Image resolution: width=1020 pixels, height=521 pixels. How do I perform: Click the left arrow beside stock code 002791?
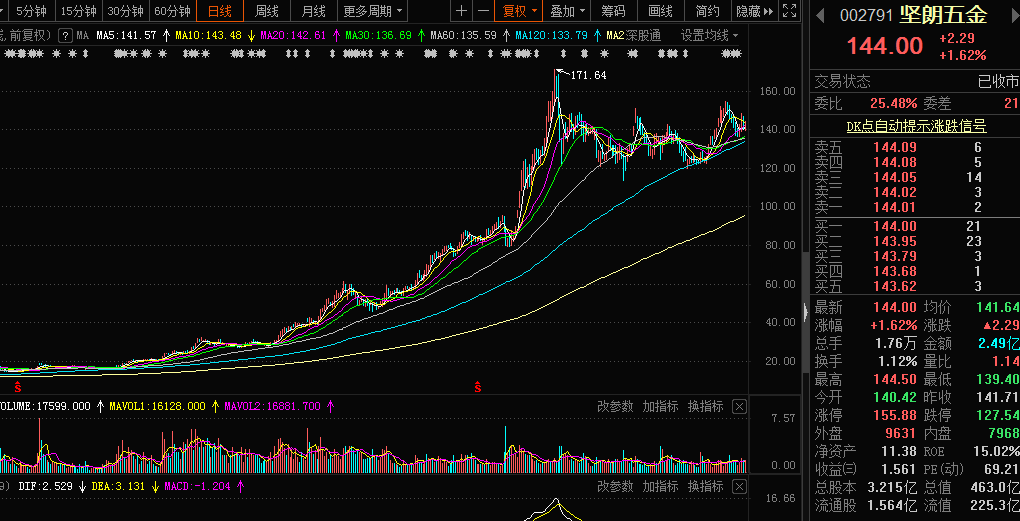click(821, 15)
